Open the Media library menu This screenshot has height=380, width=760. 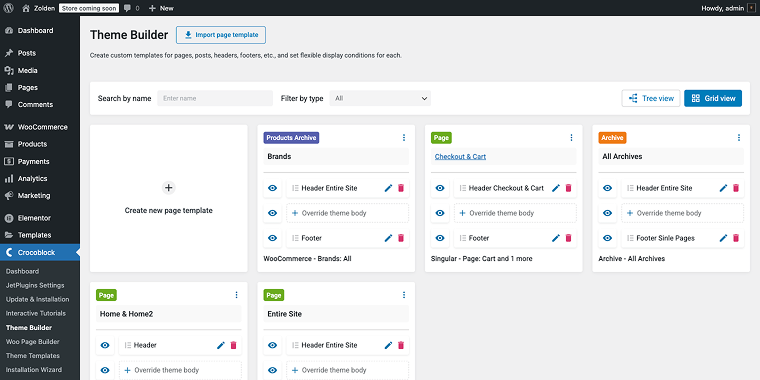coord(40,70)
